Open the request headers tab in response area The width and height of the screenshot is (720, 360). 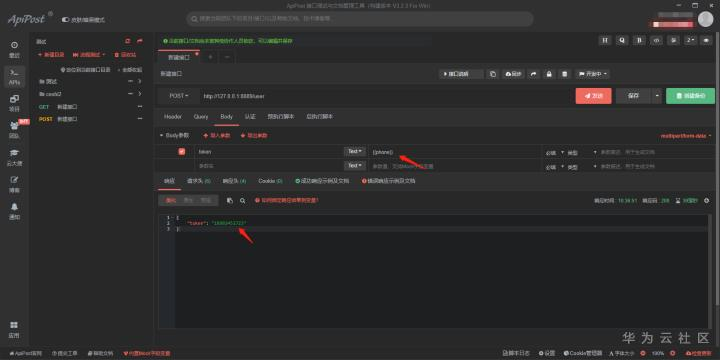[x=198, y=181]
